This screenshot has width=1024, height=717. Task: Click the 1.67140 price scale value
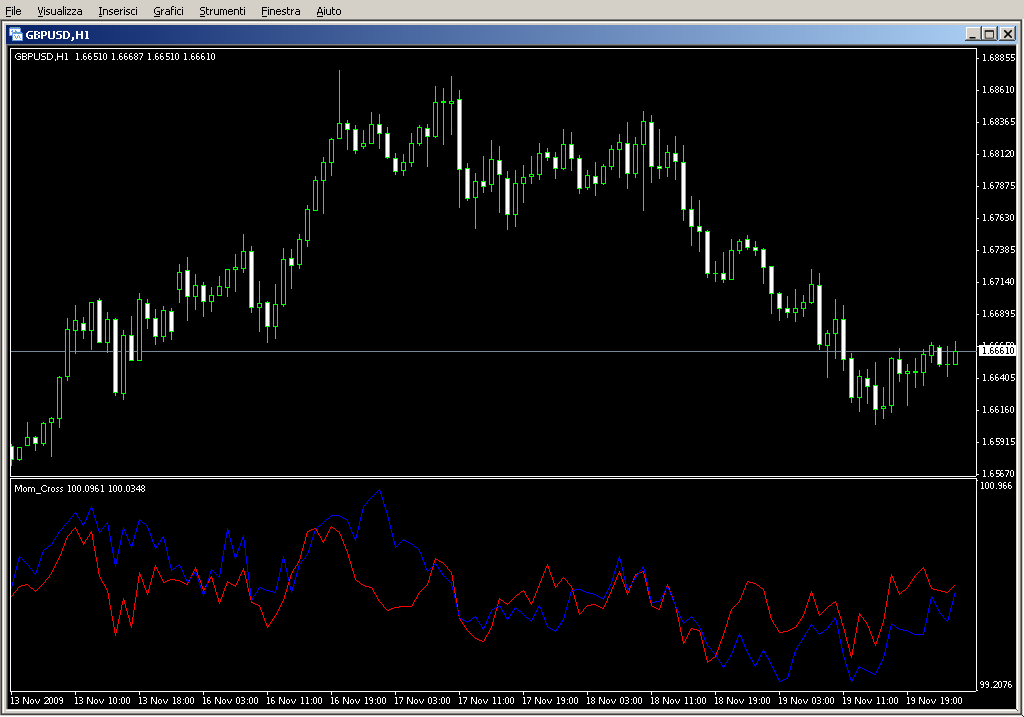[x=999, y=281]
